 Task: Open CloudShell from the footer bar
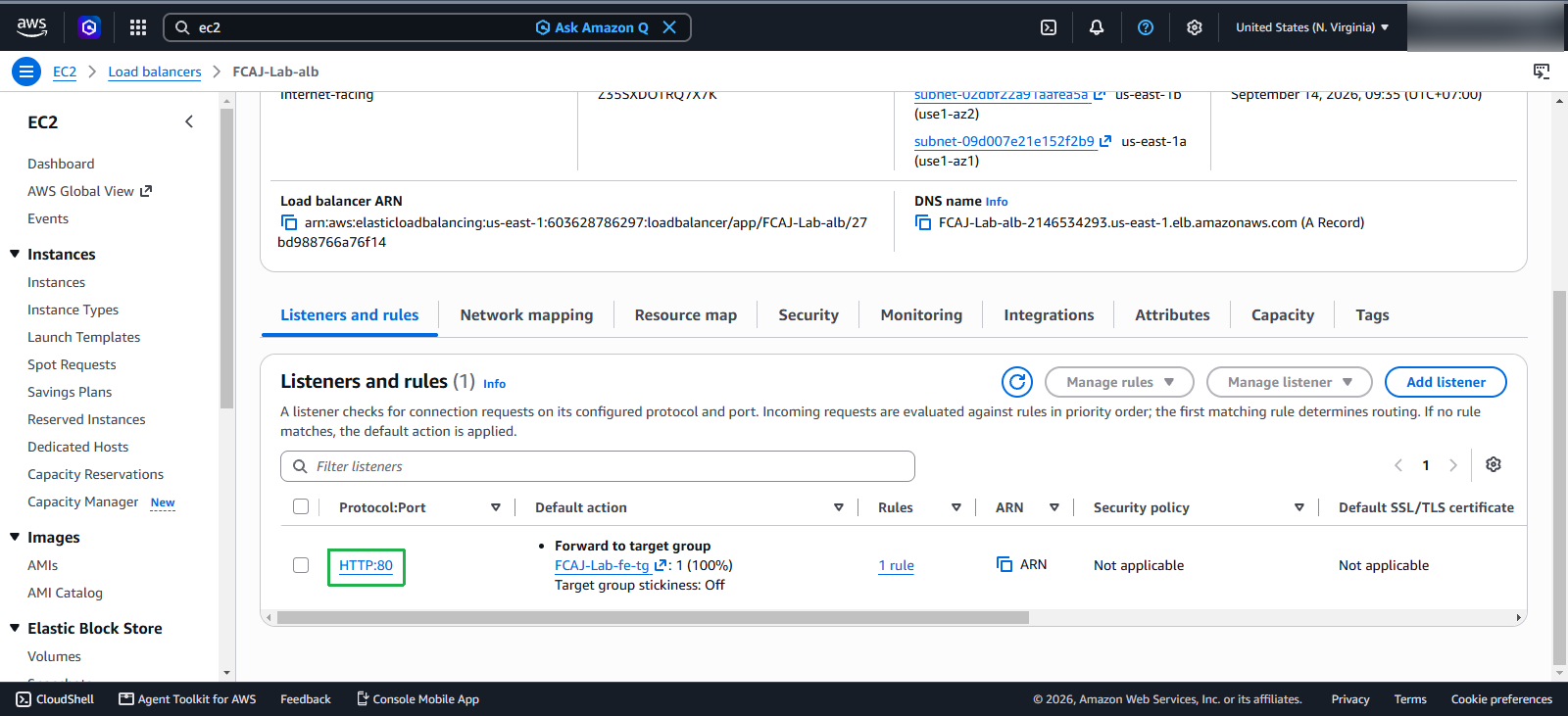click(55, 699)
